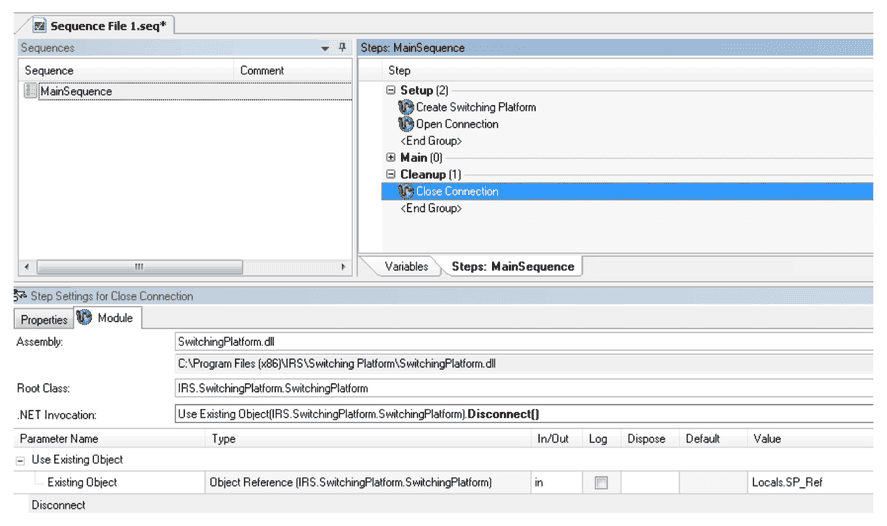This screenshot has width=887, height=526.
Task: Click the Module tab's .NET icon
Action: click(x=84, y=317)
